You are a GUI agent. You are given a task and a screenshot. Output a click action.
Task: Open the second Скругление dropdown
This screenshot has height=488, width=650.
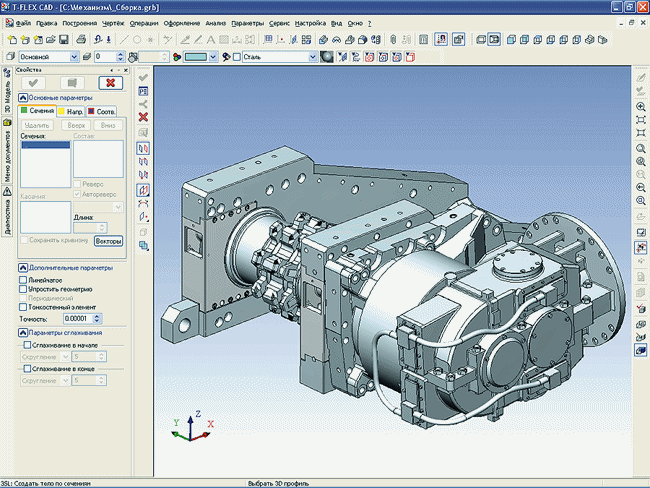coord(65,380)
